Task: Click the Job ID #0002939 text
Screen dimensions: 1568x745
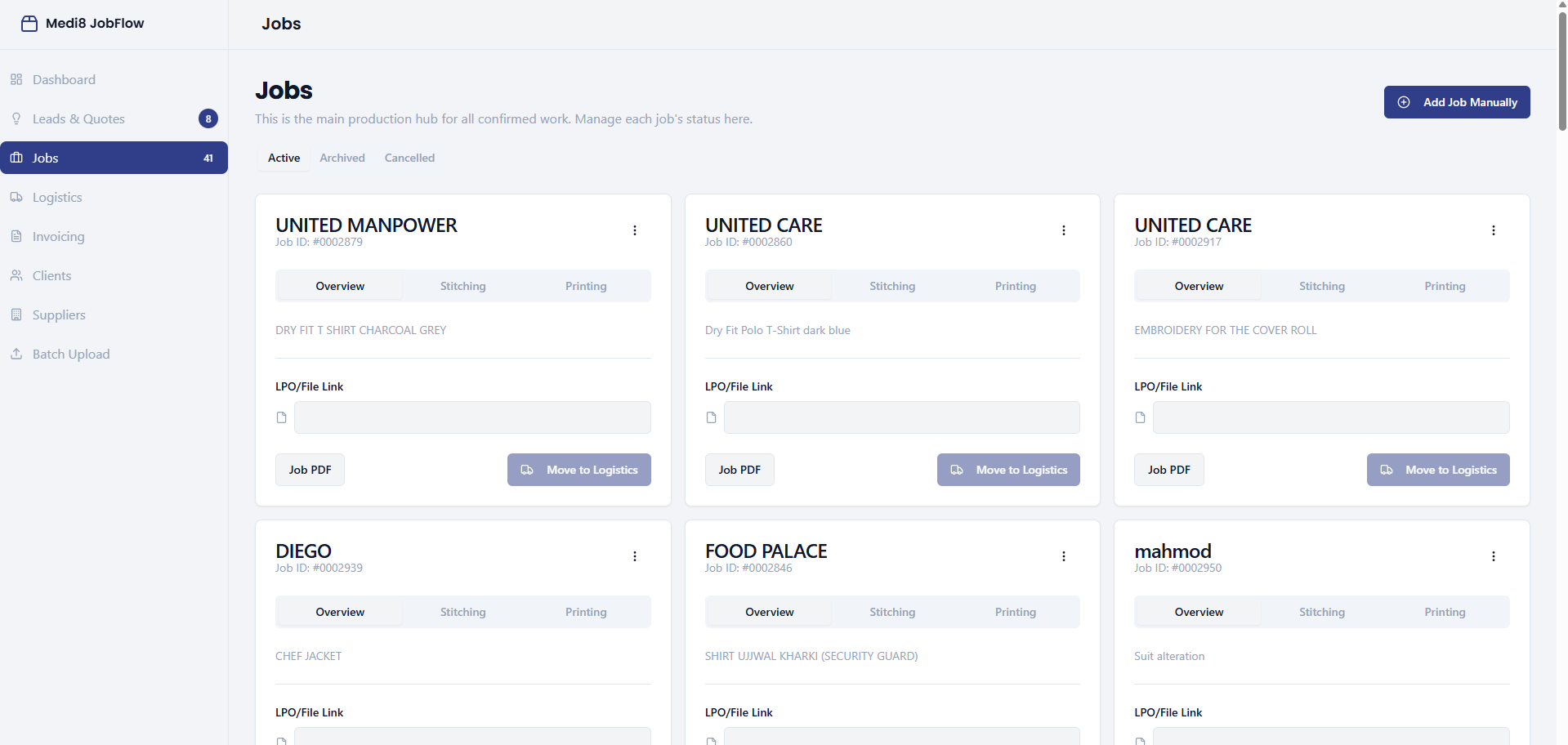Action: (319, 568)
